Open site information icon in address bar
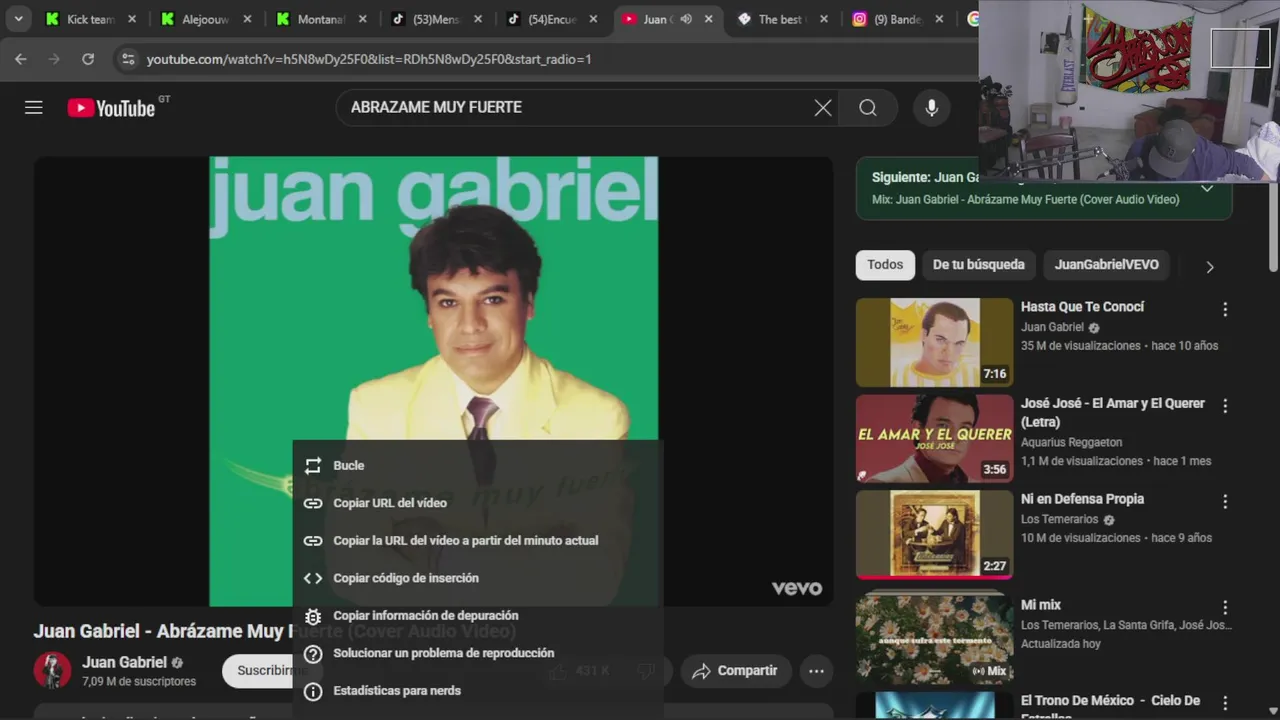 [x=127, y=59]
